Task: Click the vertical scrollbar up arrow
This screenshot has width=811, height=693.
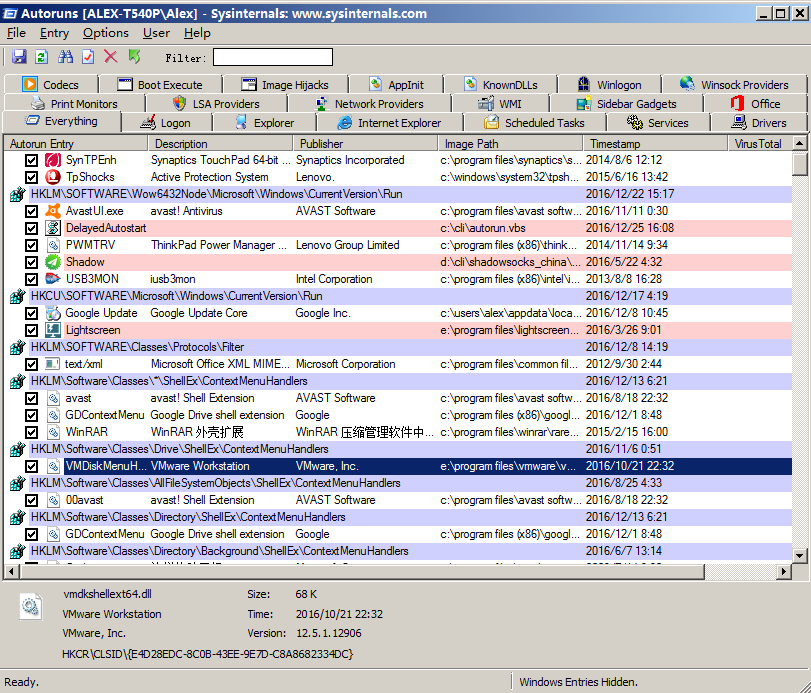Action: click(800, 143)
